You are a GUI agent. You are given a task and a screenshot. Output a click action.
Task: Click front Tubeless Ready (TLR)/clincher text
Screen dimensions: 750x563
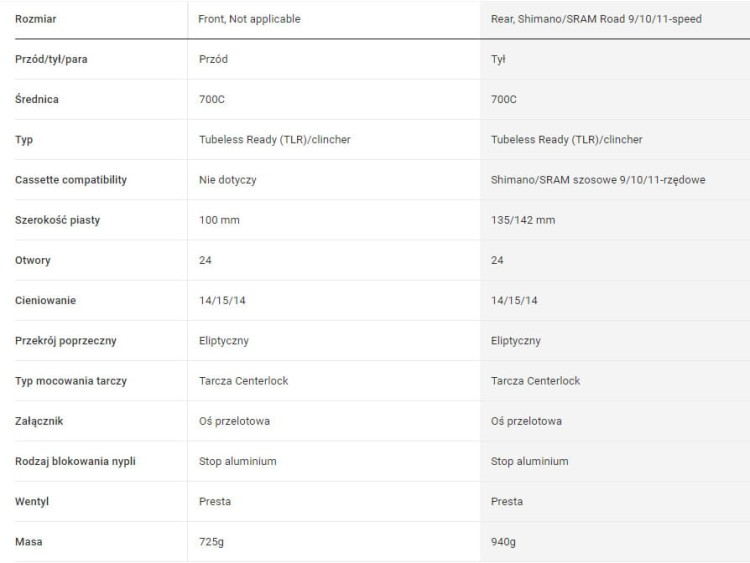coord(275,140)
